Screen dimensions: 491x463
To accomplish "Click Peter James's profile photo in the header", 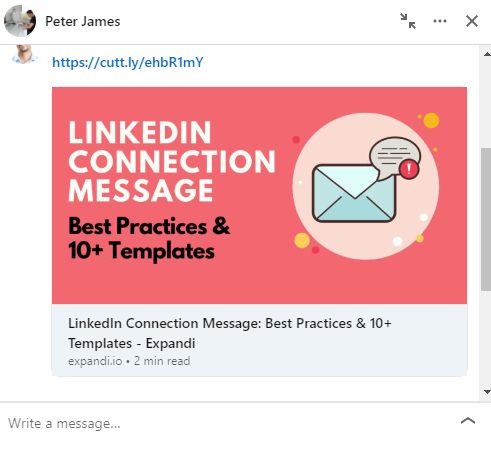I will (x=20, y=21).
